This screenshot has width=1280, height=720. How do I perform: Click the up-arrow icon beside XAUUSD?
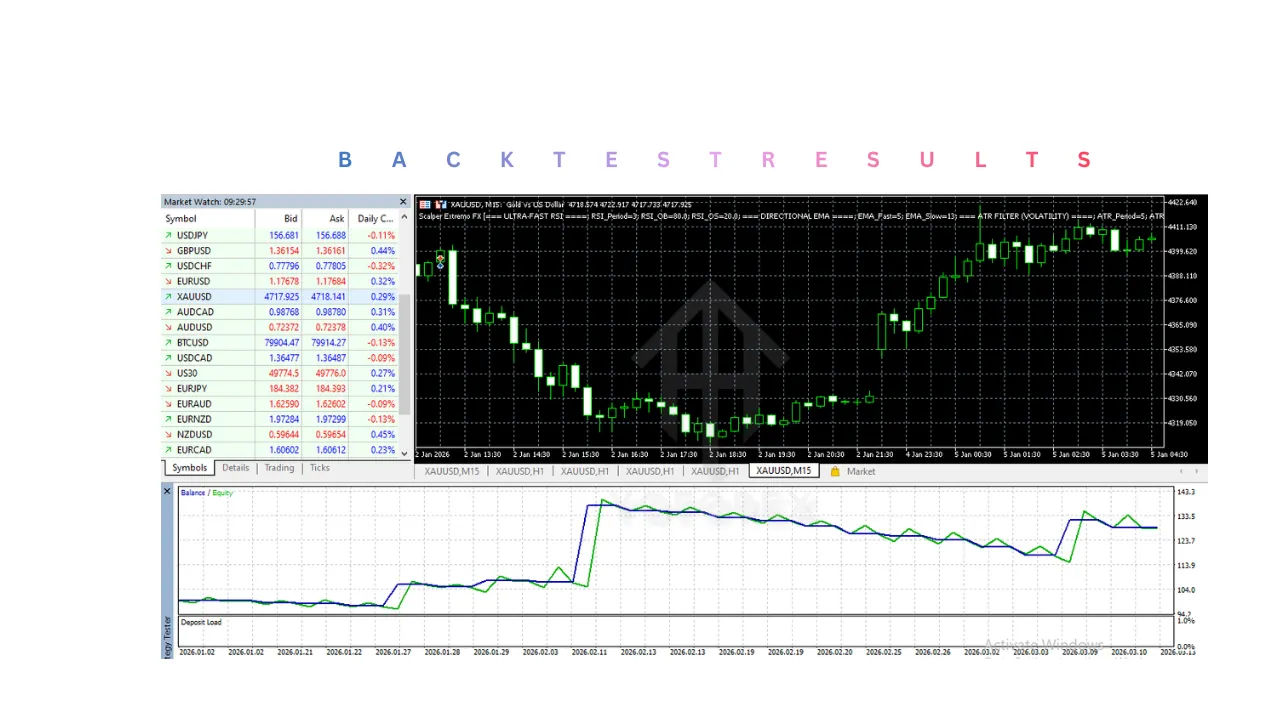[x=168, y=297]
